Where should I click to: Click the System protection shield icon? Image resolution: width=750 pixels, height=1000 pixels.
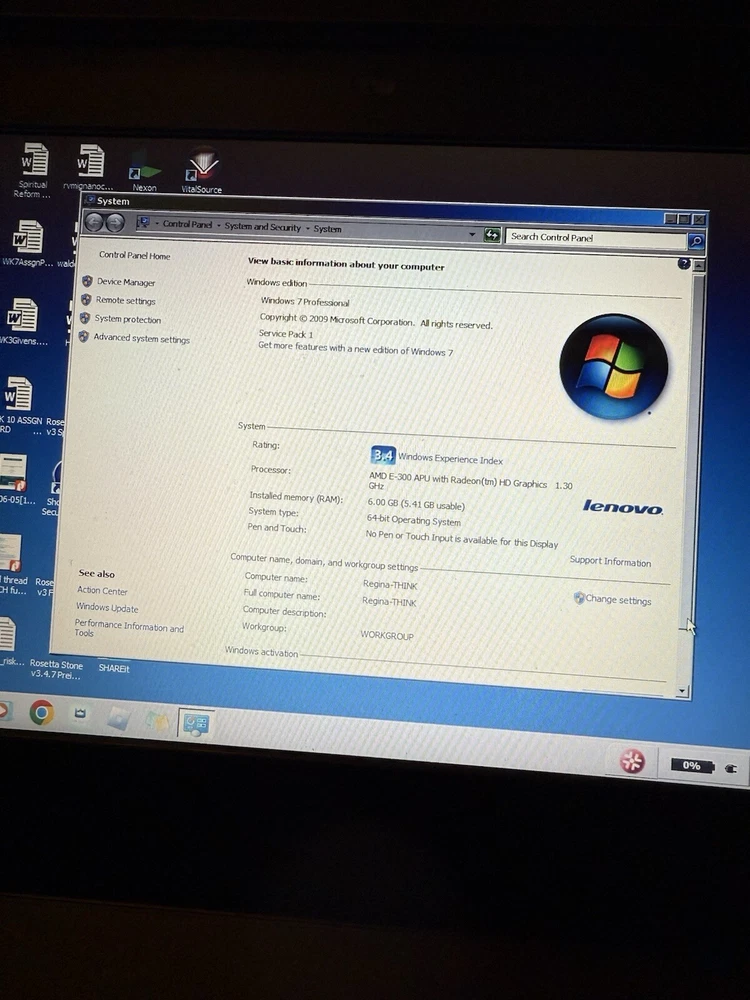pos(87,319)
